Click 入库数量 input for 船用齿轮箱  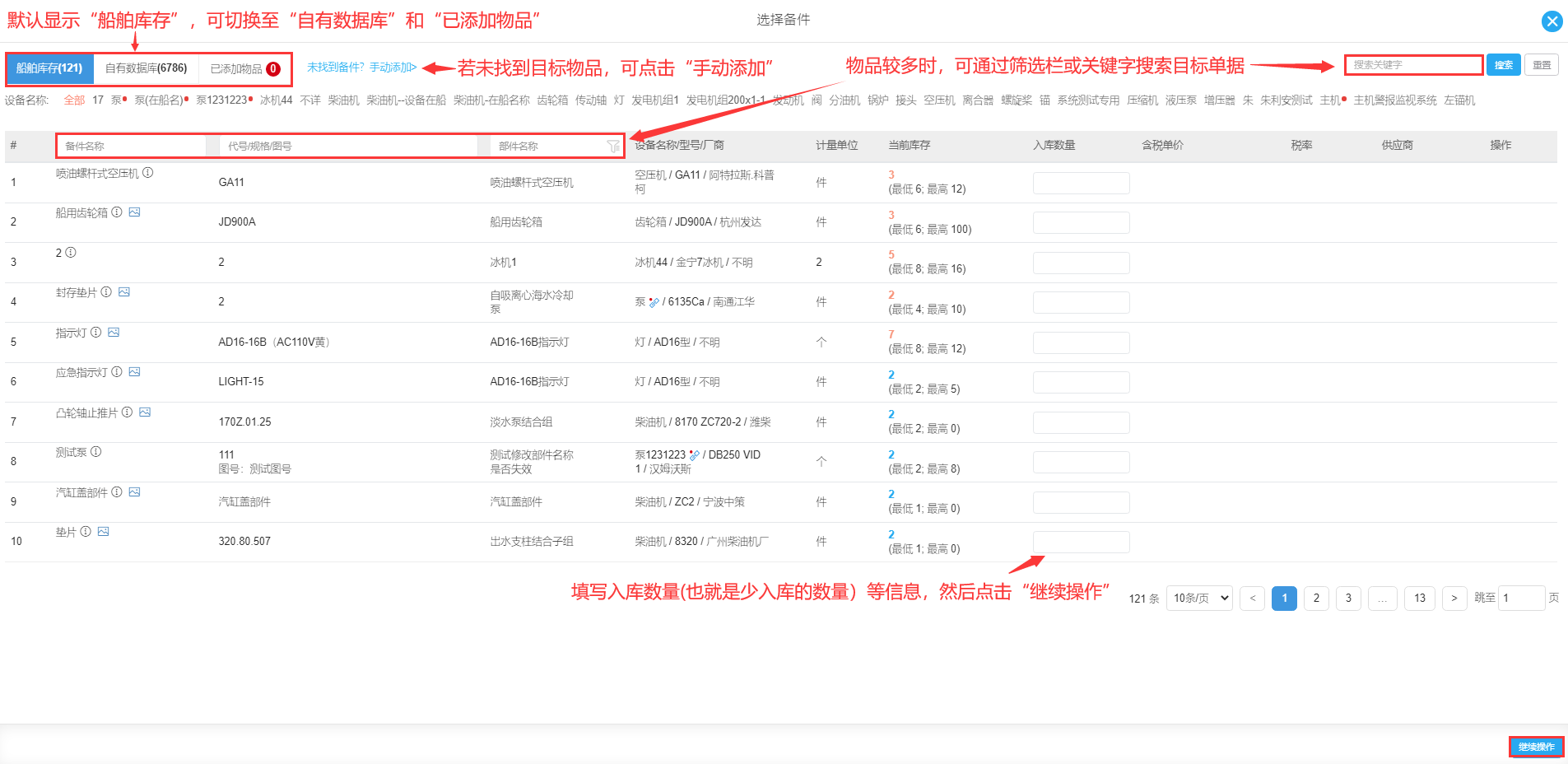point(1081,222)
